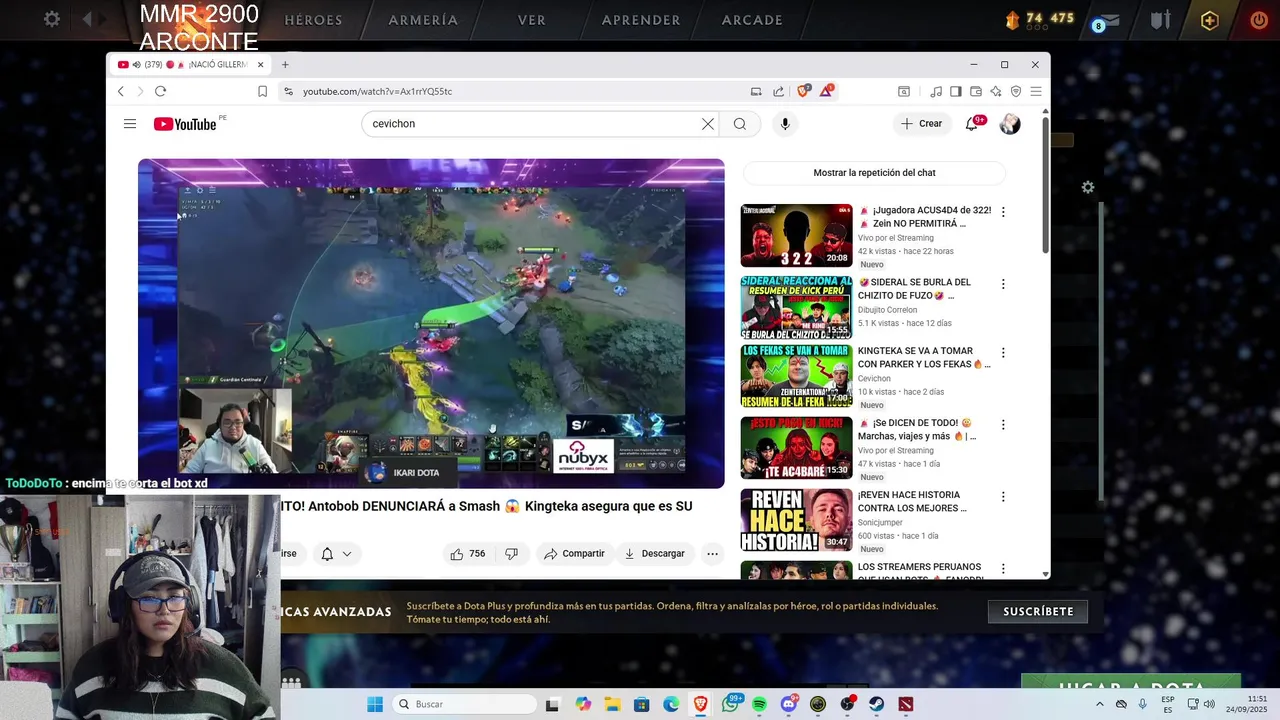Click Mostrar la repetición del chat

click(874, 173)
